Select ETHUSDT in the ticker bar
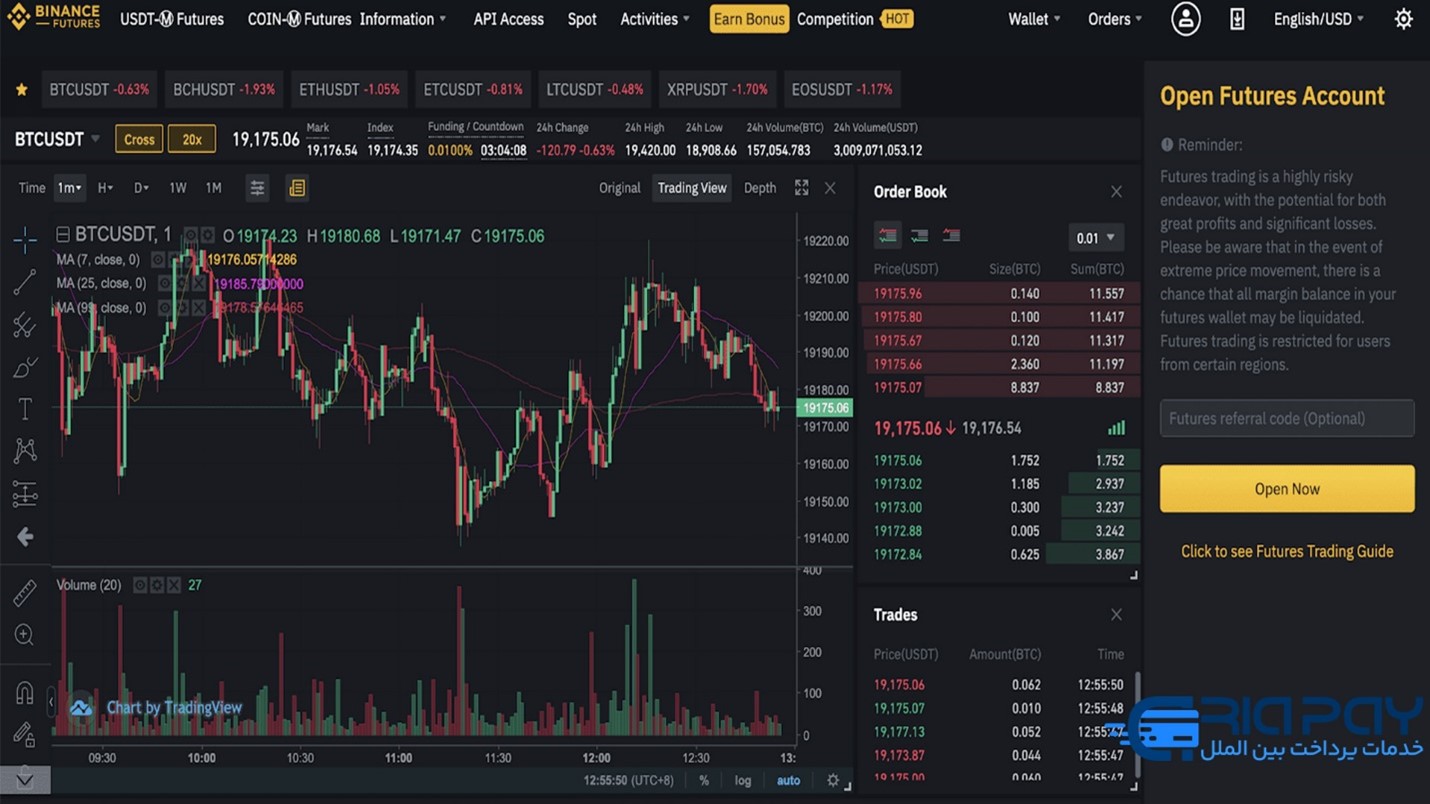This screenshot has width=1430, height=804. pos(349,90)
